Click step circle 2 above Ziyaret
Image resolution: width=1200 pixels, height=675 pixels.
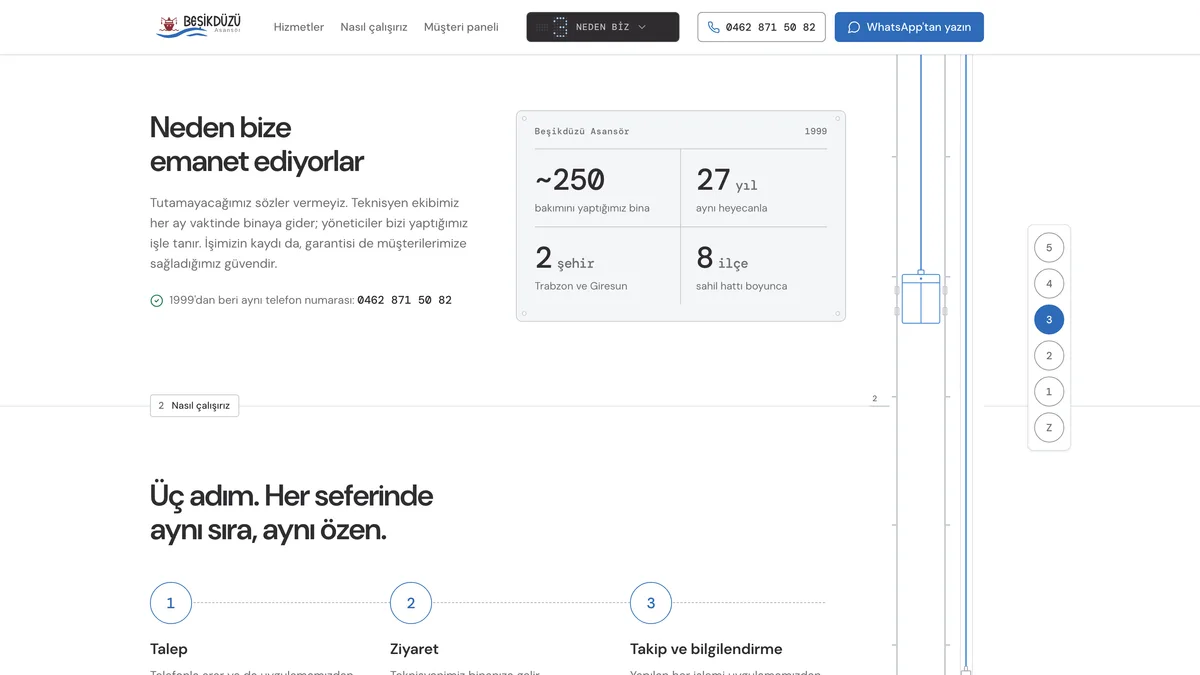411,603
